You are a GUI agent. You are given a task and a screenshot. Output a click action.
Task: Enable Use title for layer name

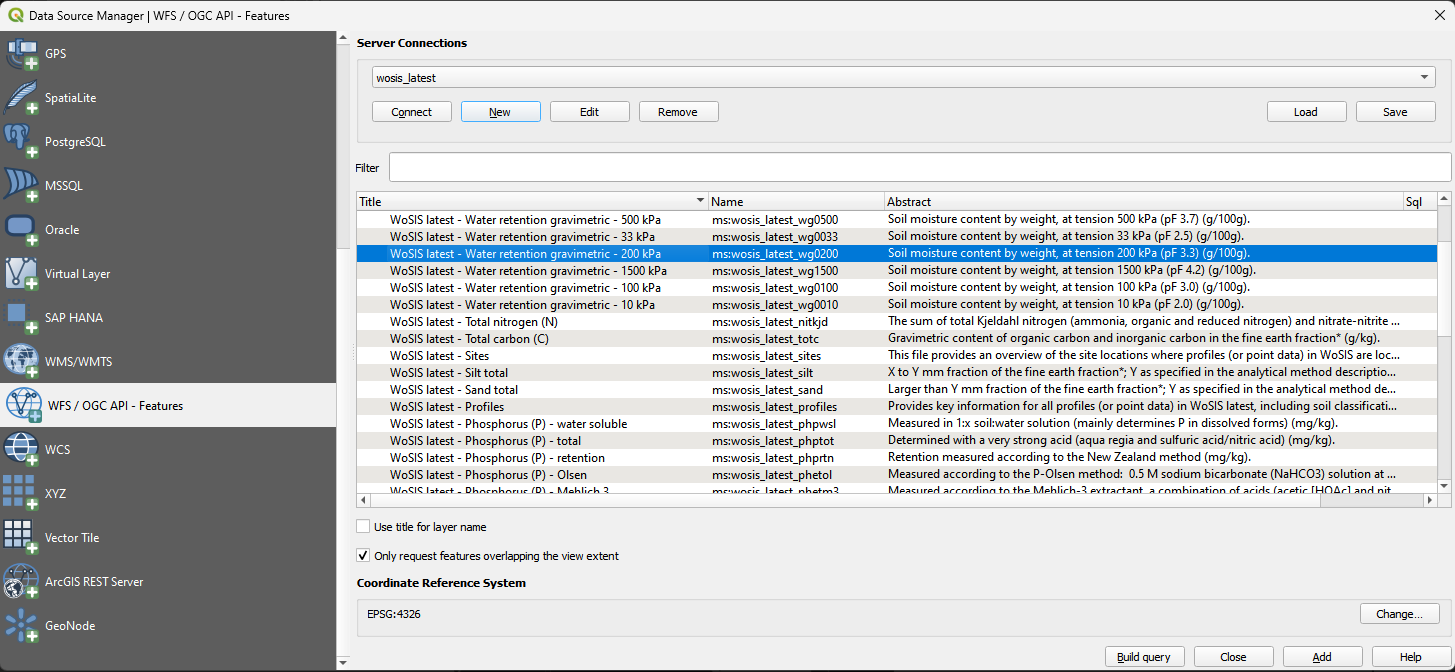click(x=363, y=527)
